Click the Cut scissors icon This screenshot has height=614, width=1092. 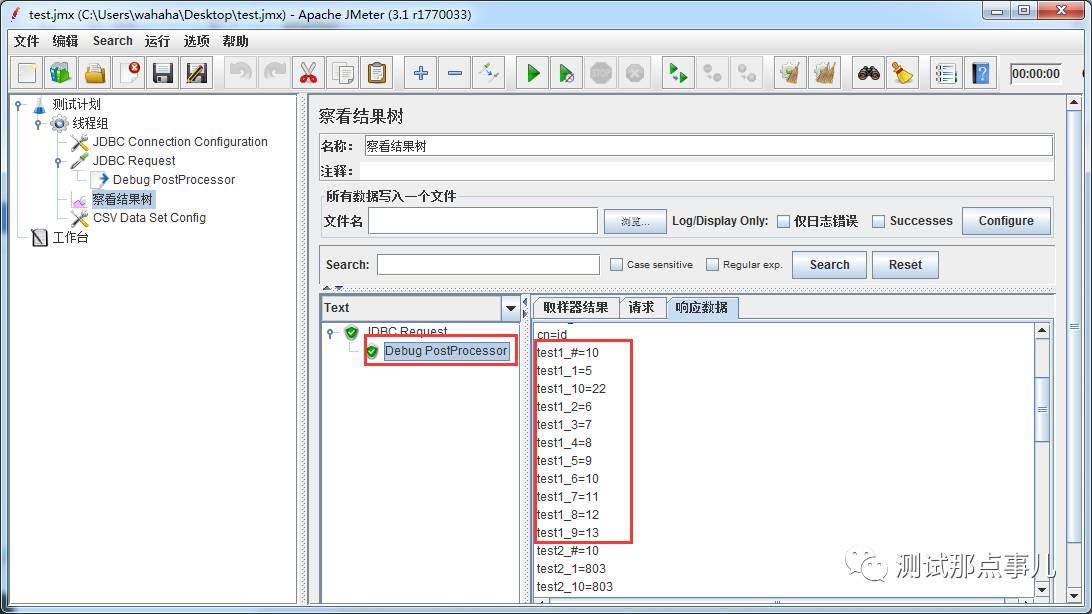click(309, 73)
